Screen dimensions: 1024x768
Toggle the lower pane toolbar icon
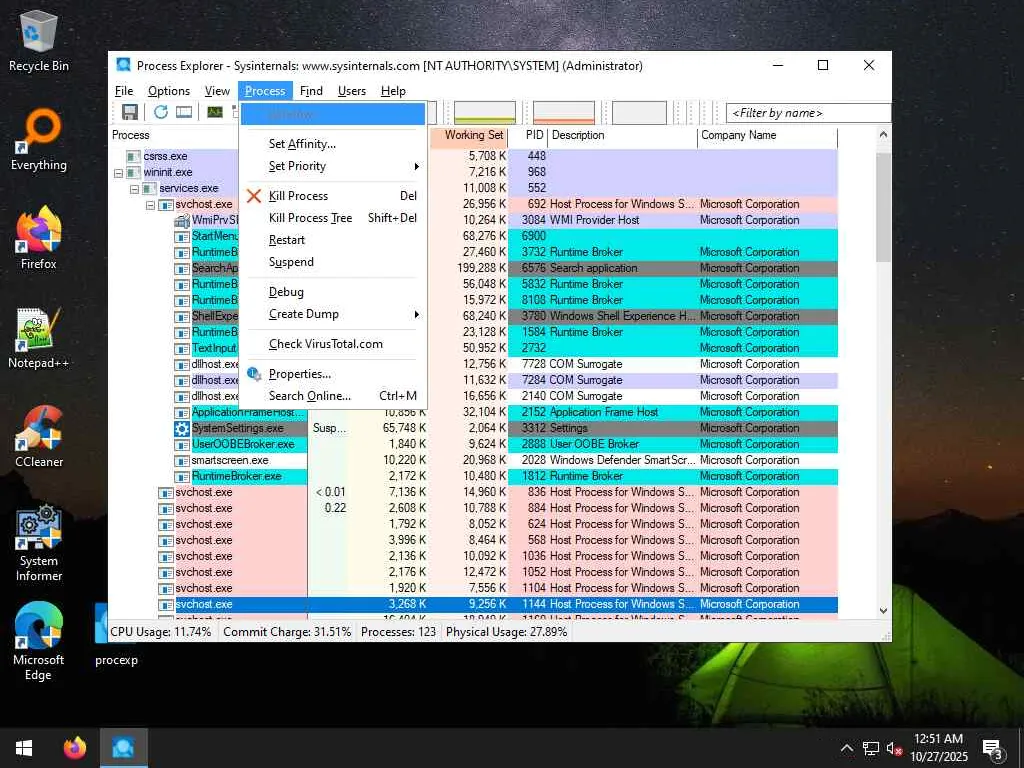[184, 112]
